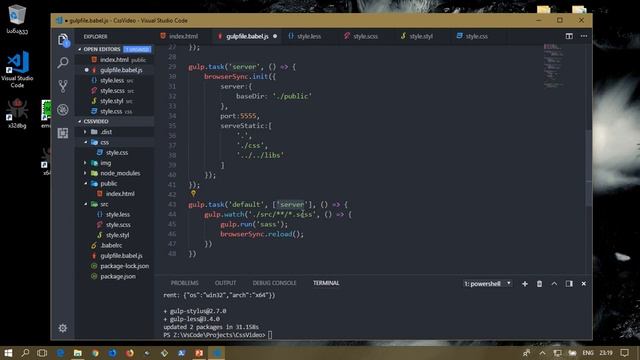Switch to the style.styl editor tab

coord(421,36)
